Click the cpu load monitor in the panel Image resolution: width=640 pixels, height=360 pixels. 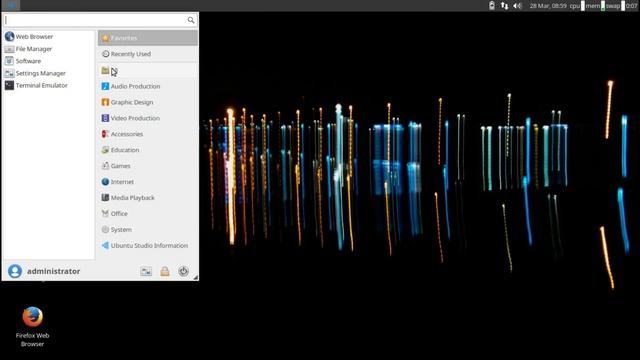[577, 6]
